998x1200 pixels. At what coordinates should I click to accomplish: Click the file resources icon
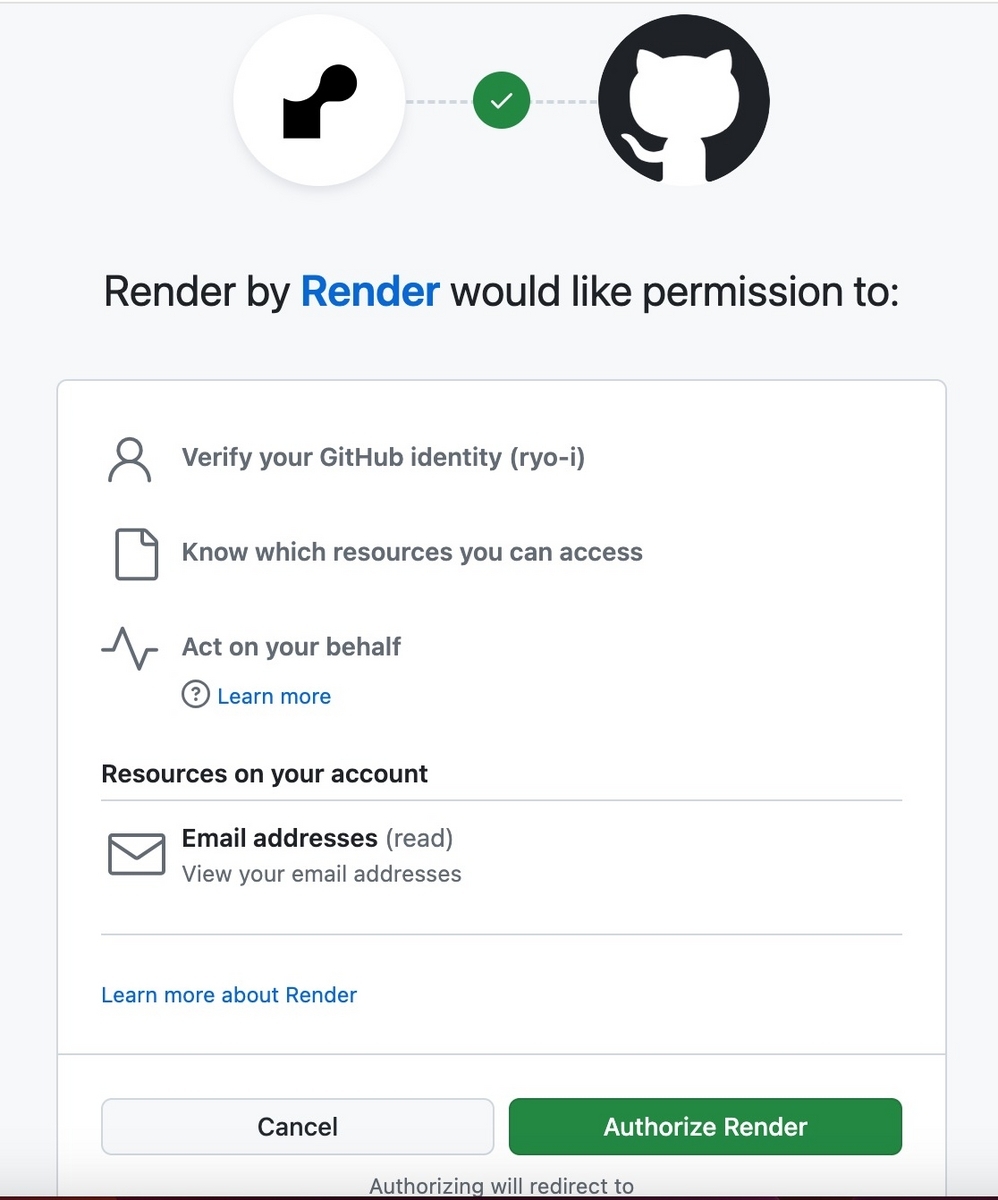coord(137,554)
